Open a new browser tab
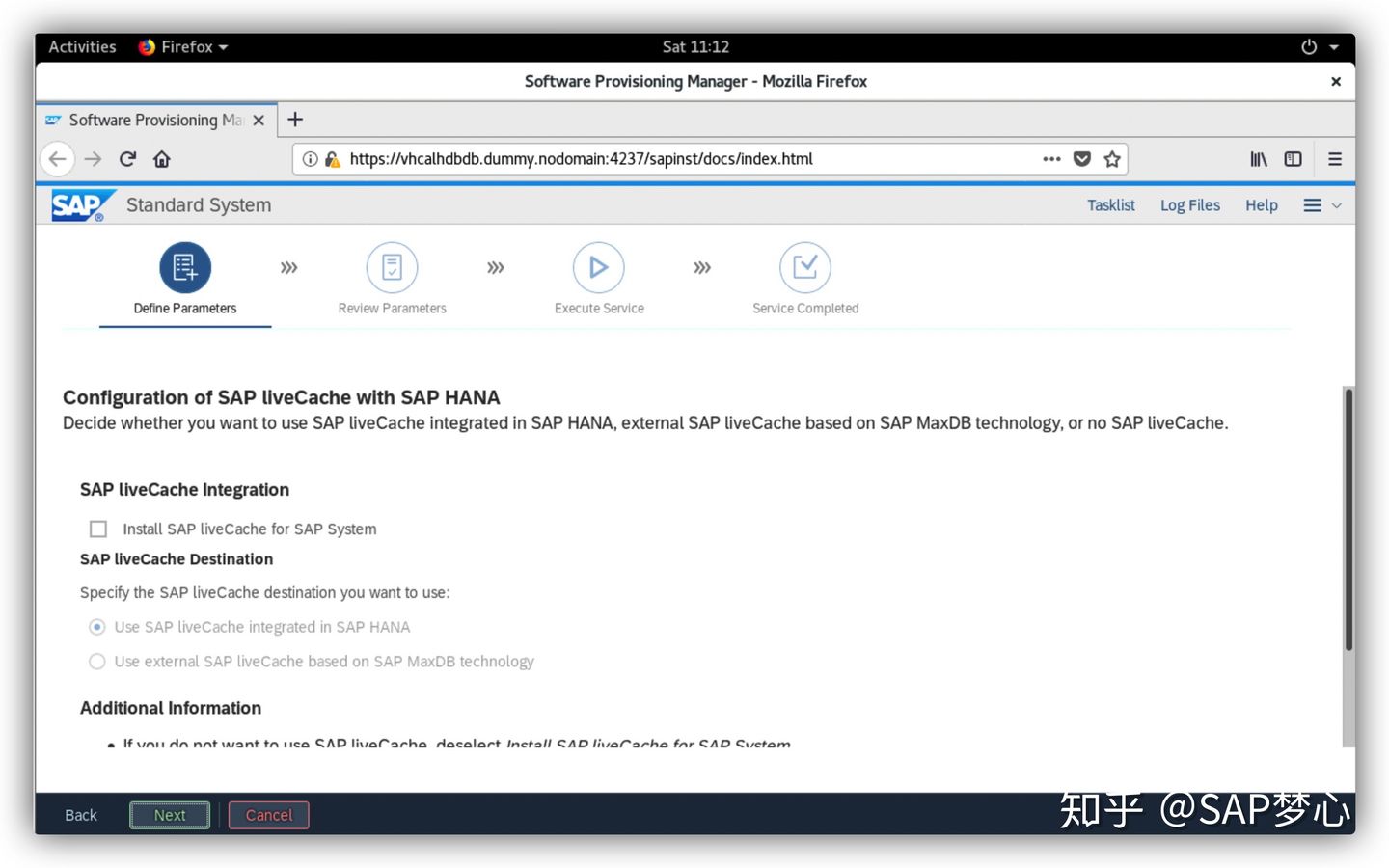This screenshot has height=868, width=1389. coord(295,120)
